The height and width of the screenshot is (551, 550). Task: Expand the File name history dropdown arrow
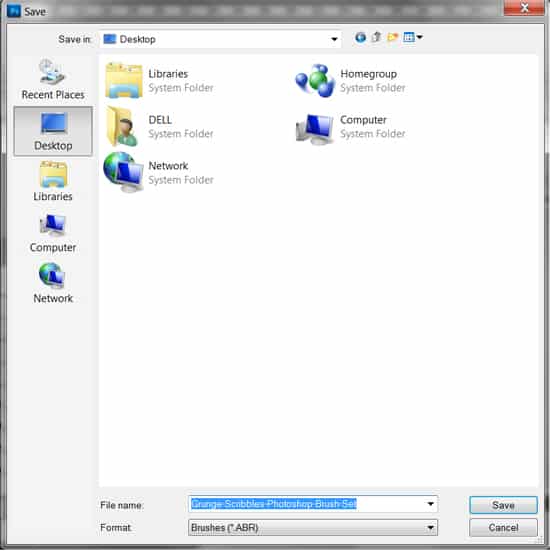click(x=431, y=504)
